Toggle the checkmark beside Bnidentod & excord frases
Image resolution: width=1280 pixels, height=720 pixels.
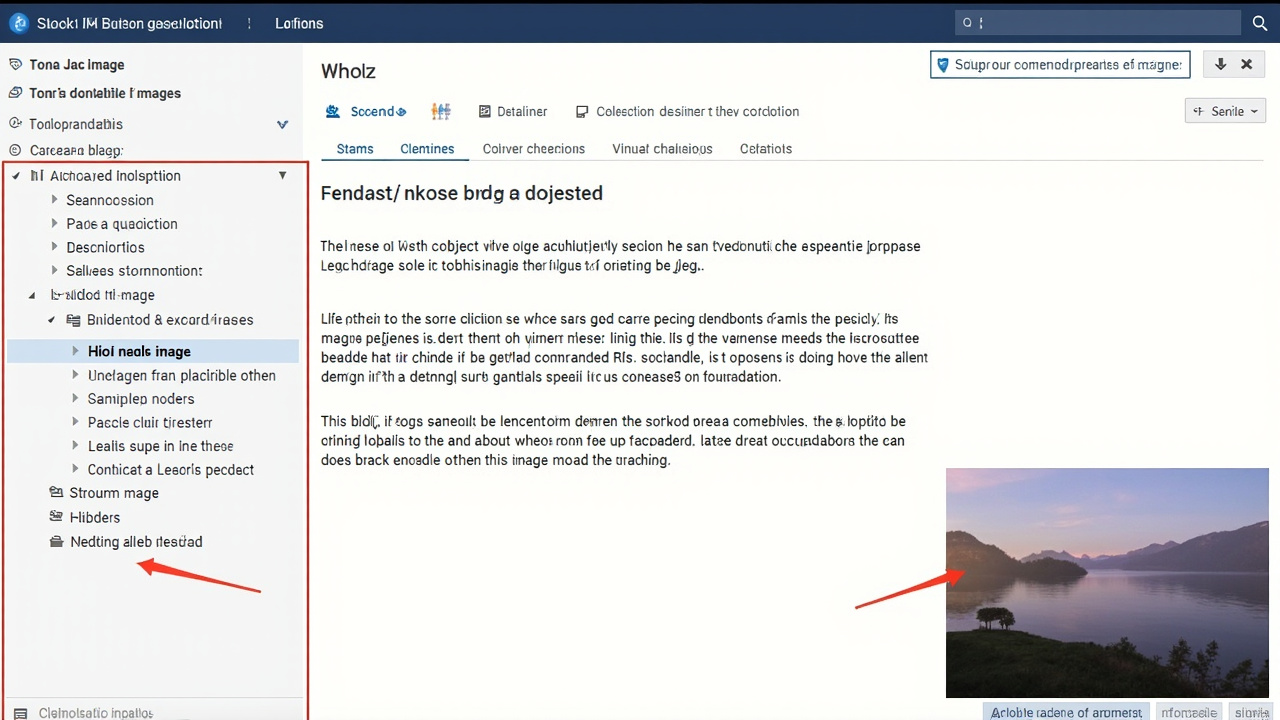52,320
